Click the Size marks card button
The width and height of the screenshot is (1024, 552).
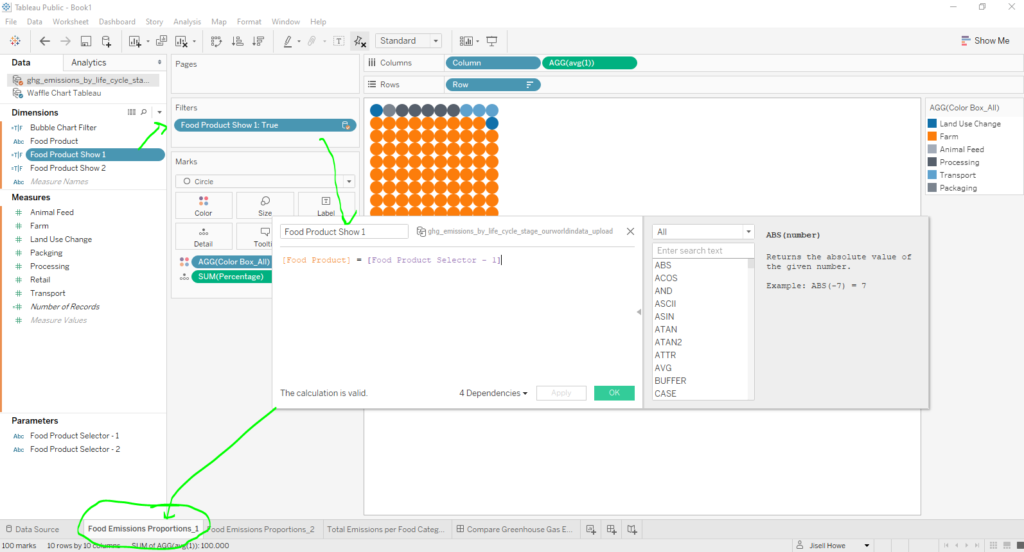point(264,206)
